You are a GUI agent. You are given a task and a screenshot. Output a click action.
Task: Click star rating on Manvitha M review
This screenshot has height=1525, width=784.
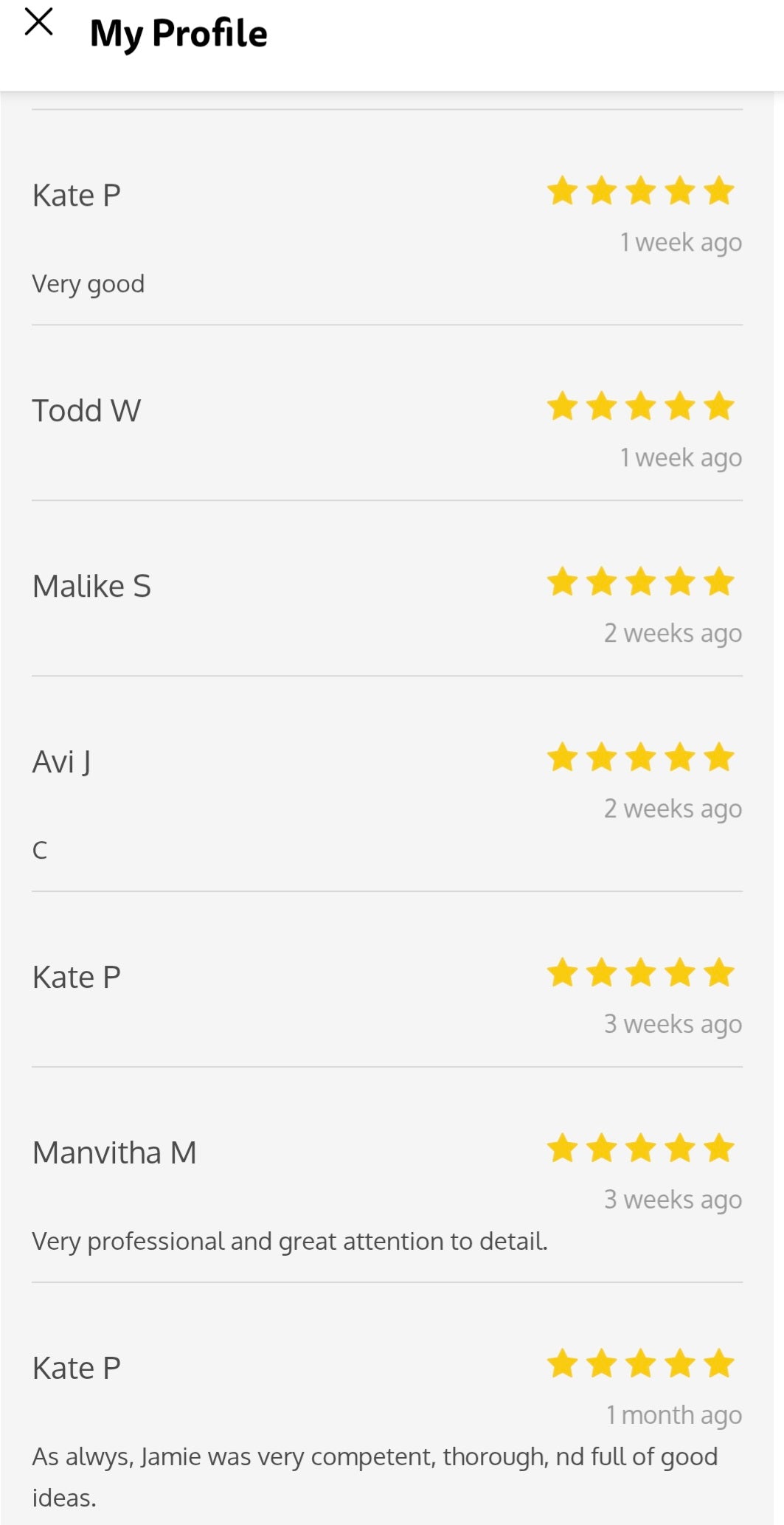coord(640,1149)
